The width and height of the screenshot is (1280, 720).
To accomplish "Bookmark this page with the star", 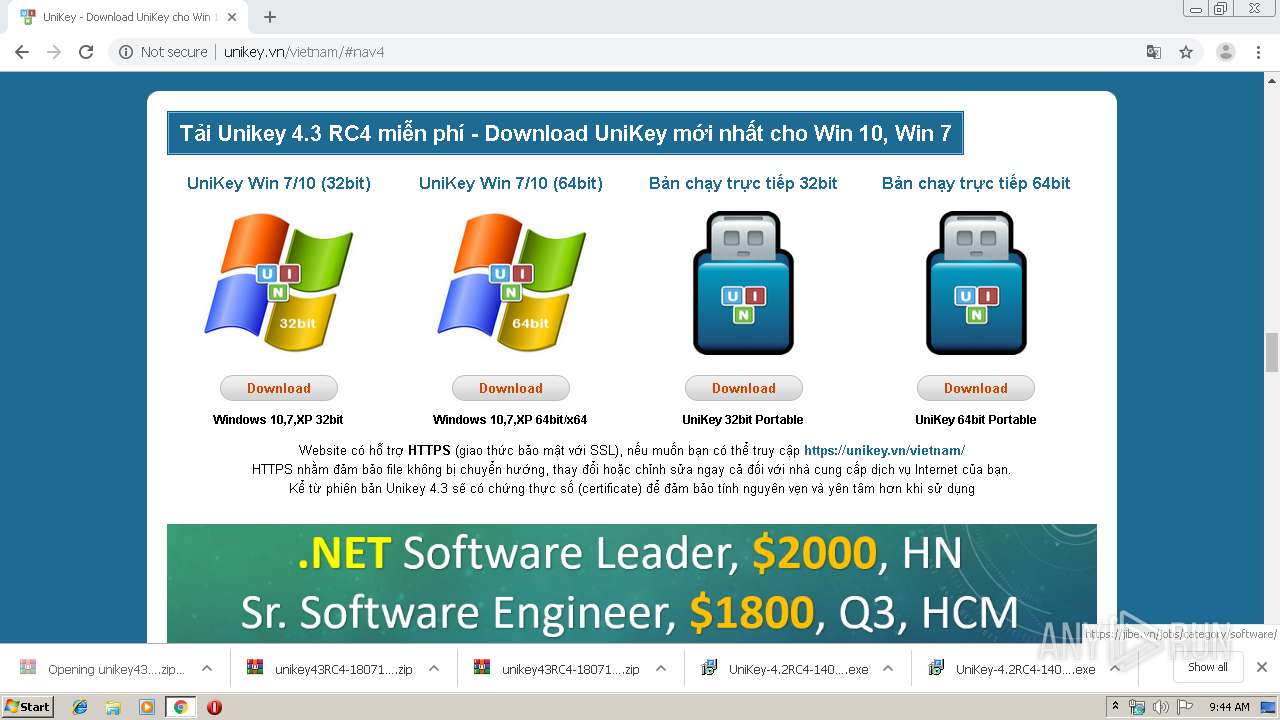I will pos(1186,52).
